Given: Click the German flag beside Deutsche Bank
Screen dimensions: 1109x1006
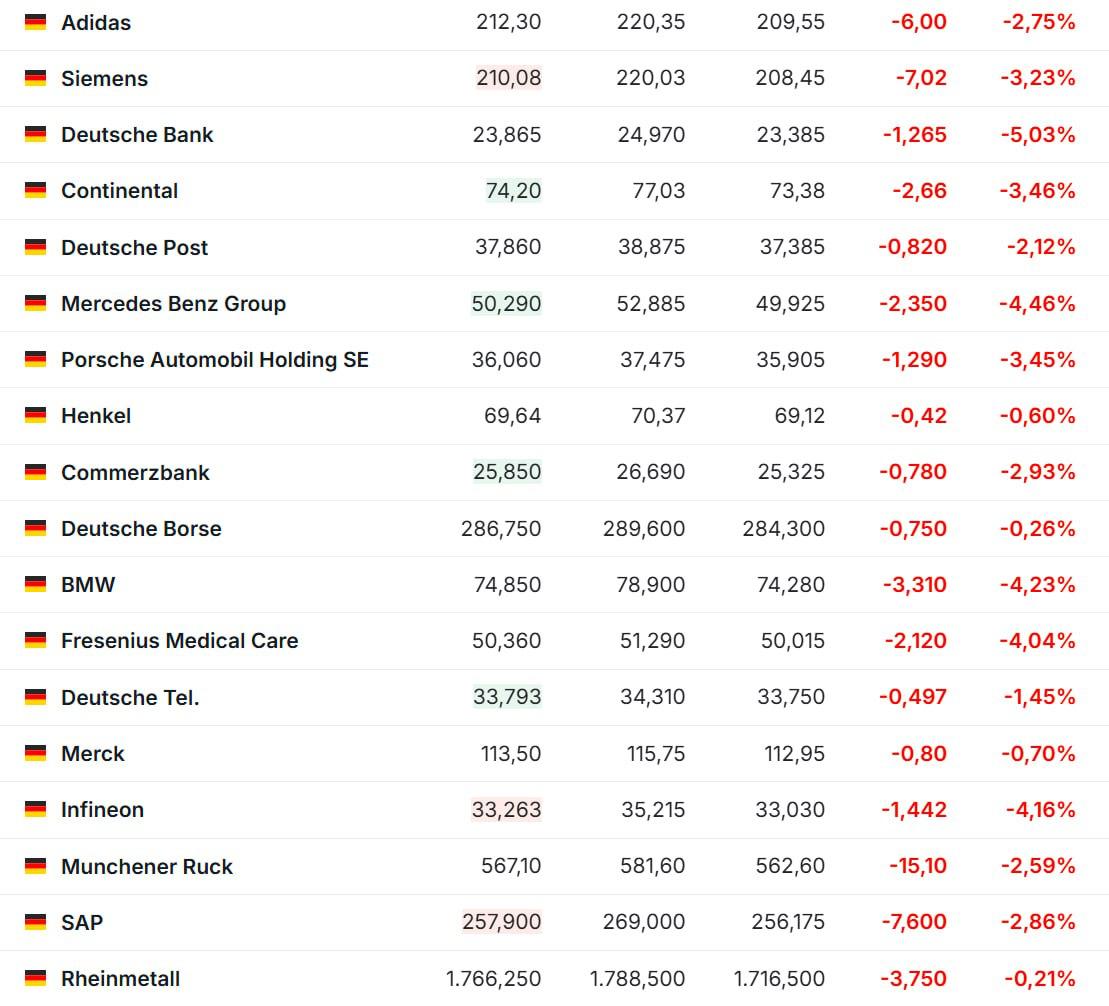Looking at the screenshot, I should tap(36, 134).
